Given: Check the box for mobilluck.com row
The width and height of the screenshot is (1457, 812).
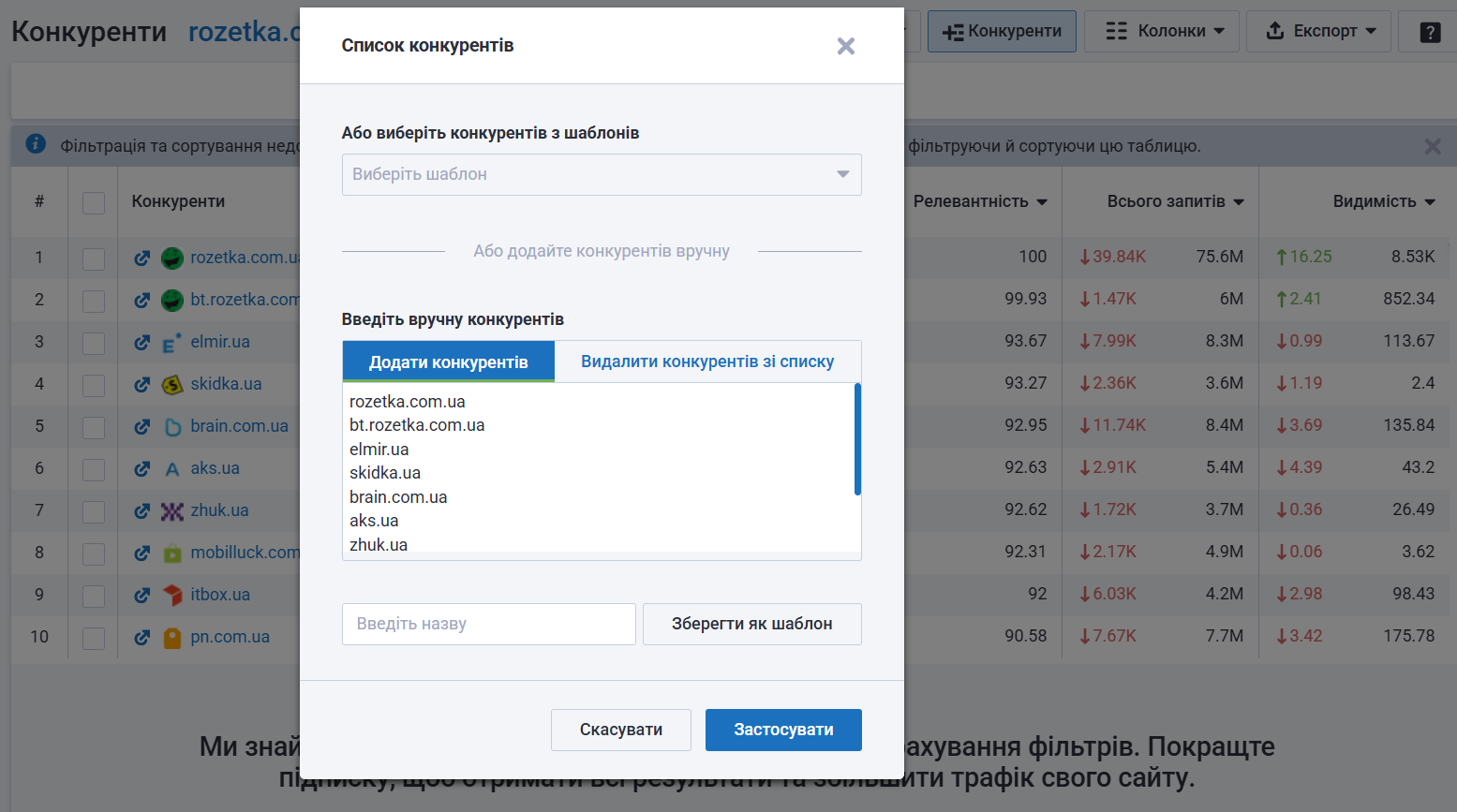Looking at the screenshot, I should point(94,554).
